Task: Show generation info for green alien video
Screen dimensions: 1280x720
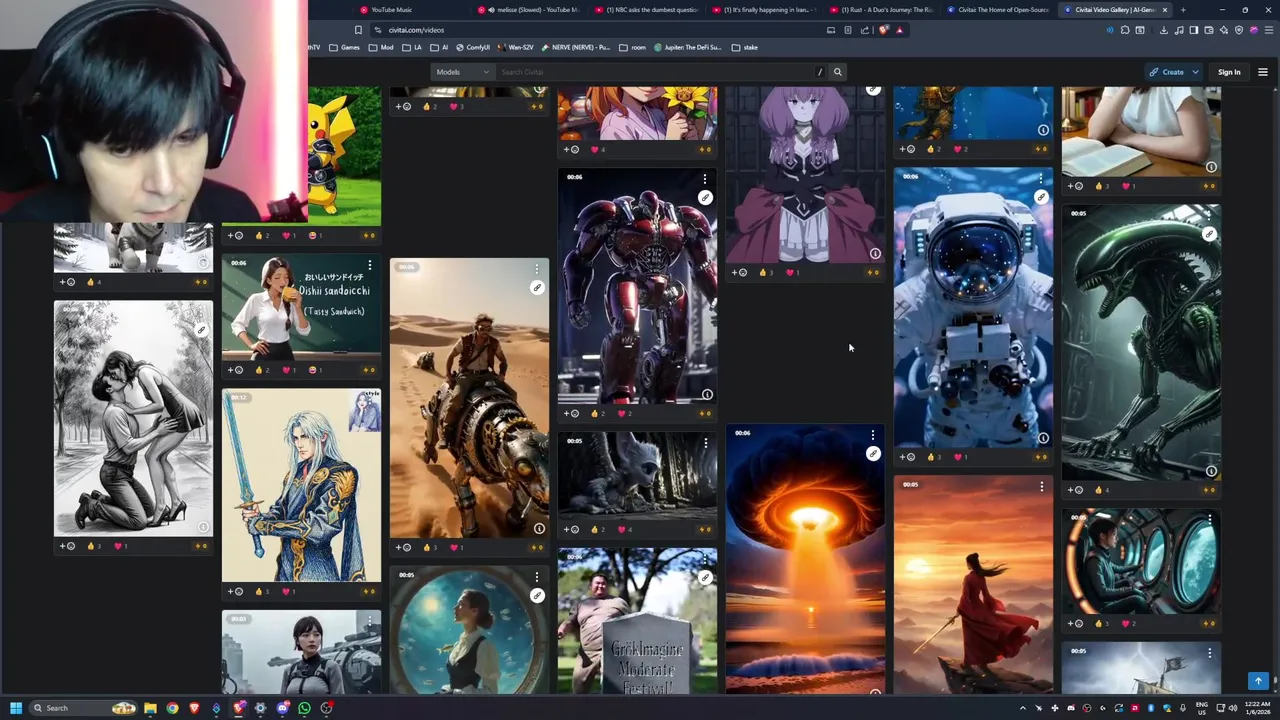Action: pyautogui.click(x=1211, y=471)
